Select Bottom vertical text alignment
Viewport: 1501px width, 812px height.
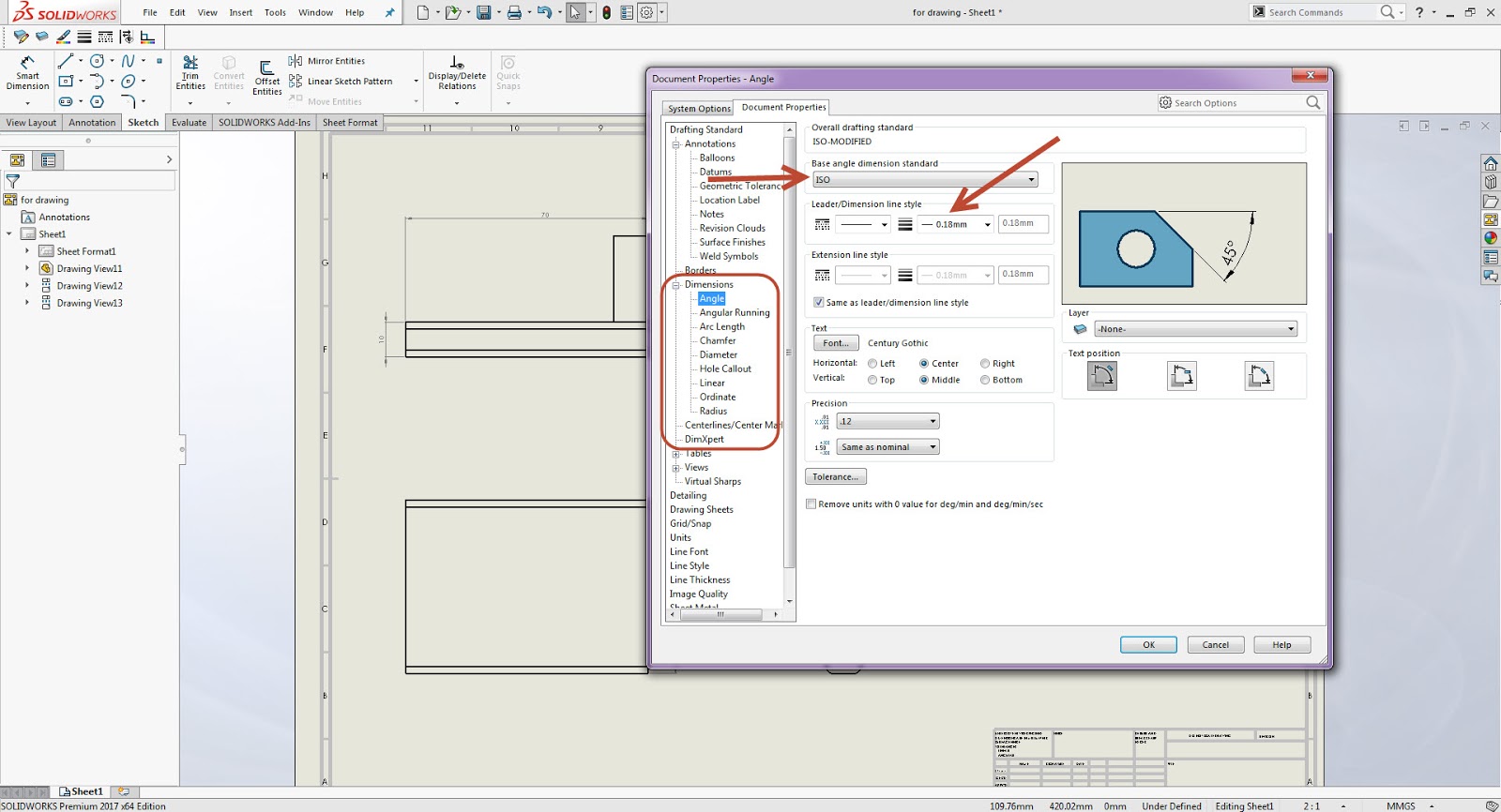click(985, 381)
